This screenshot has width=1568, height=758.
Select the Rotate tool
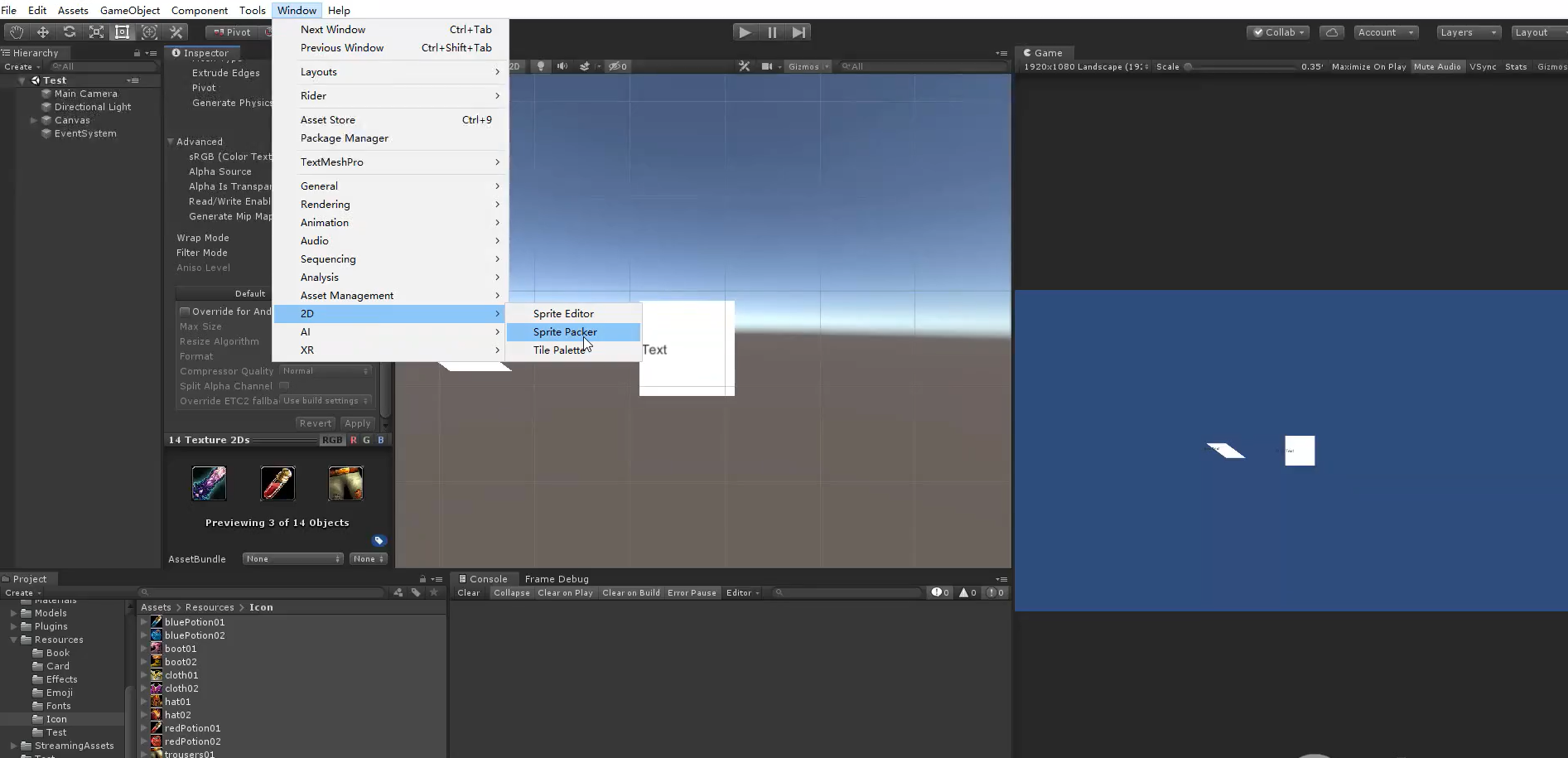pyautogui.click(x=70, y=31)
